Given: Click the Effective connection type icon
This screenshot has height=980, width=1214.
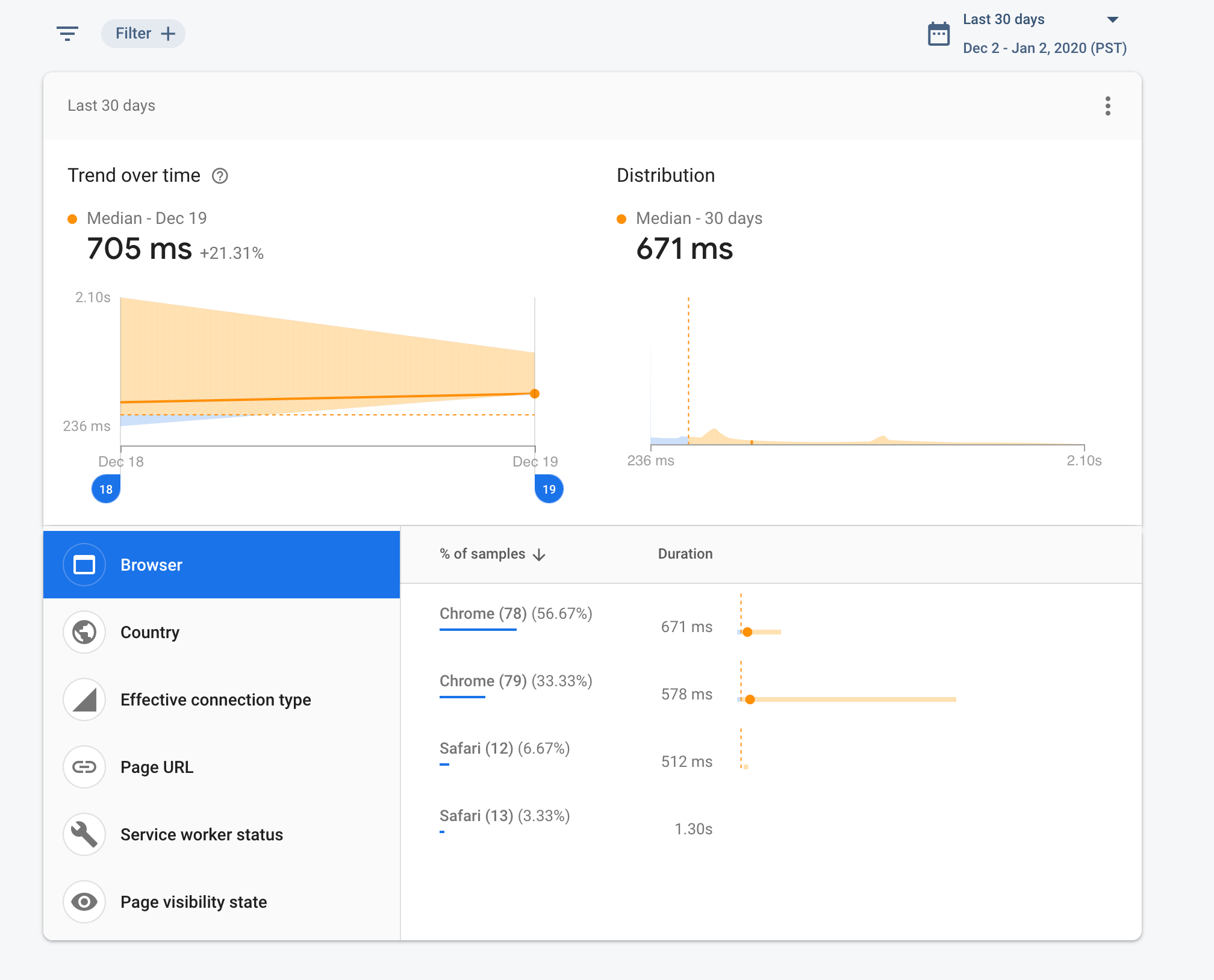Looking at the screenshot, I should (84, 699).
